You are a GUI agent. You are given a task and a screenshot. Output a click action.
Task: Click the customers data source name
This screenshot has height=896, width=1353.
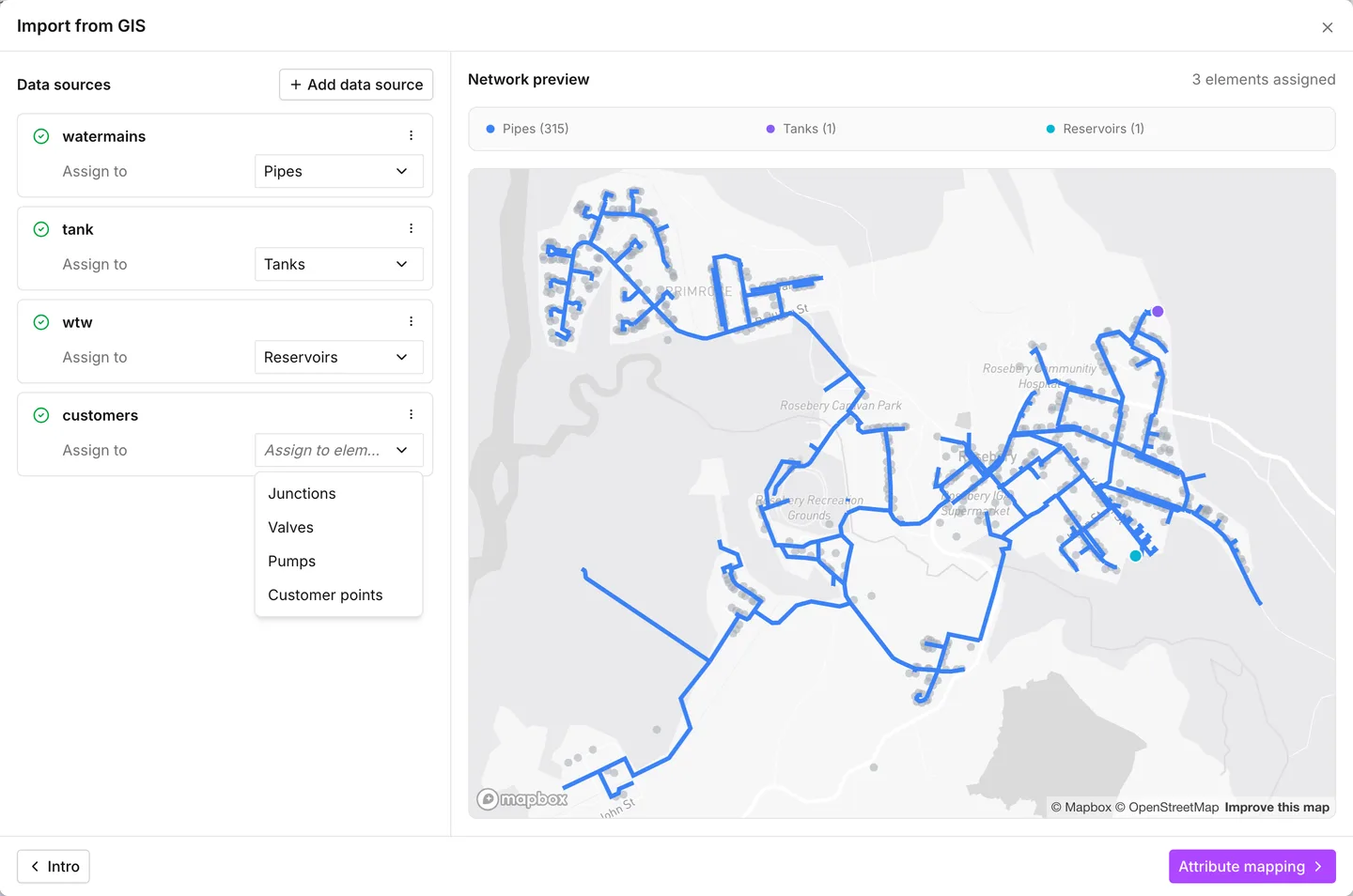101,415
